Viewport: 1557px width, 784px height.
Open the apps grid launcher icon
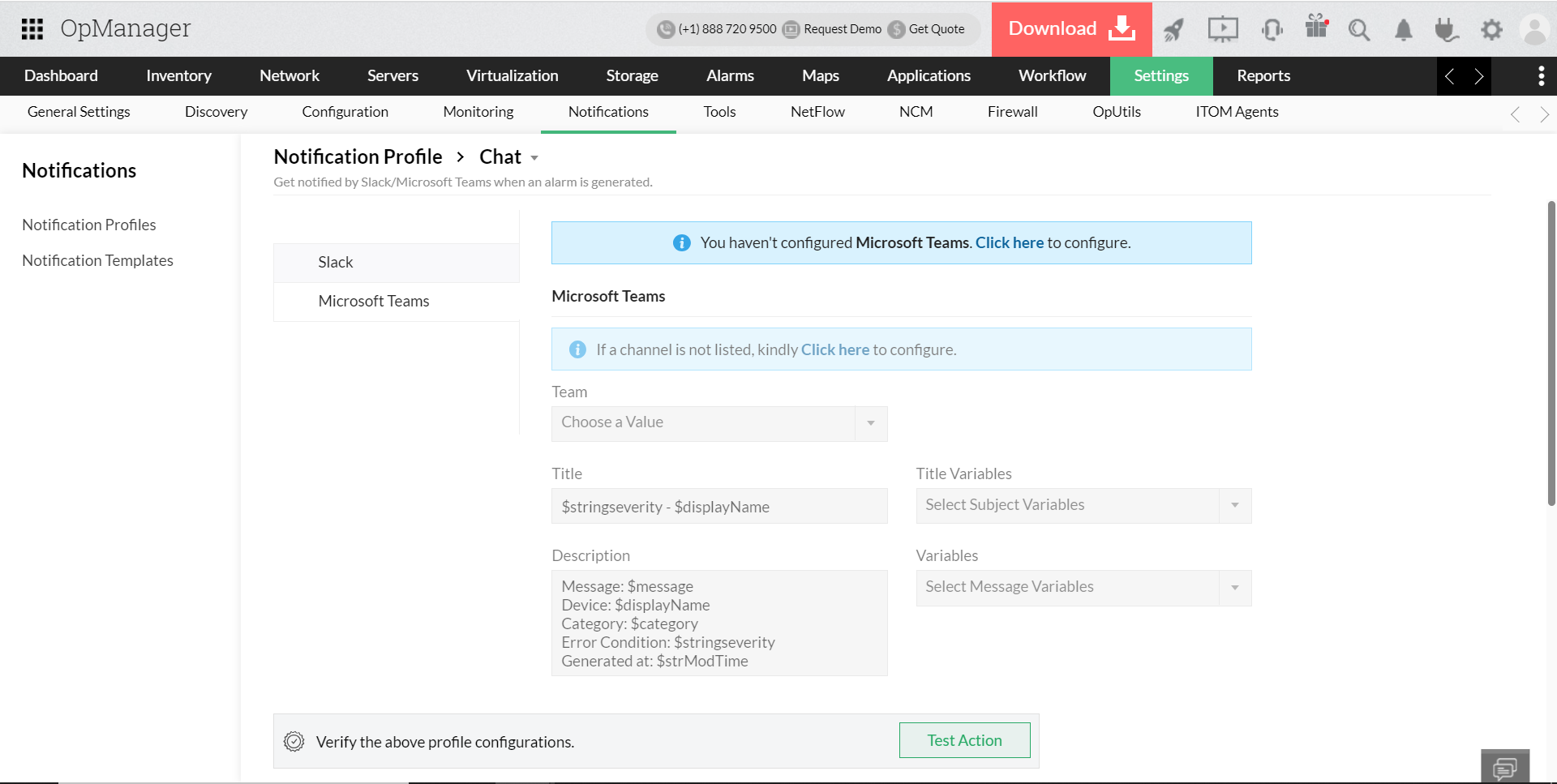click(x=32, y=29)
